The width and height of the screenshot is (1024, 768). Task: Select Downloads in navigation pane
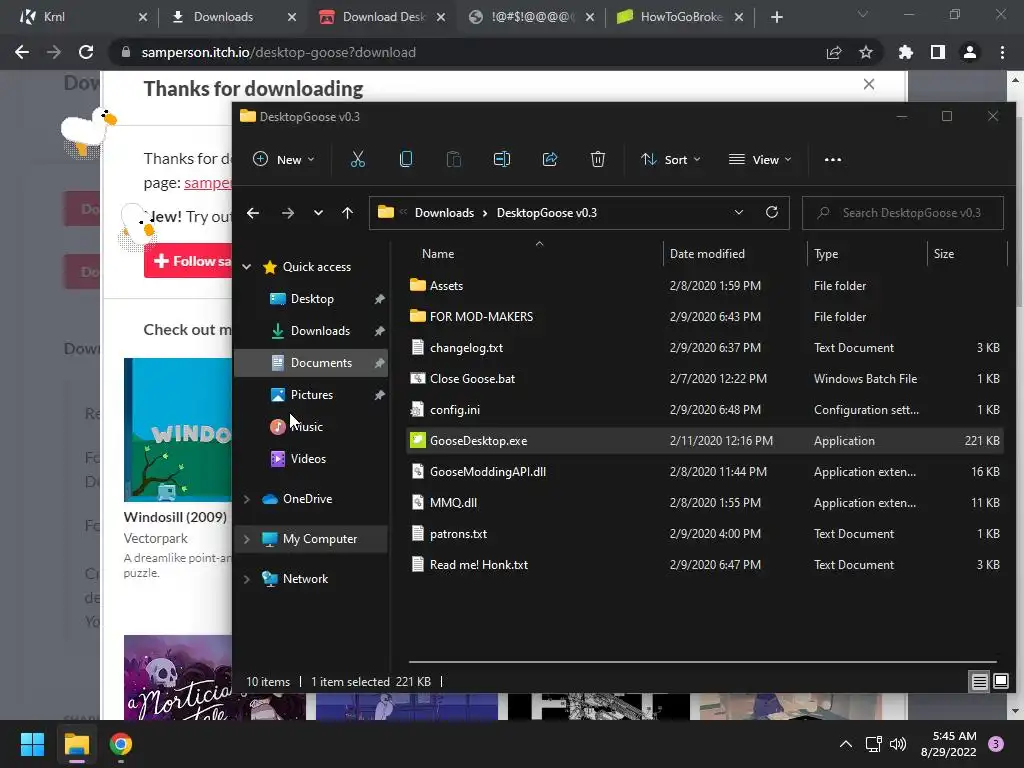coord(320,330)
